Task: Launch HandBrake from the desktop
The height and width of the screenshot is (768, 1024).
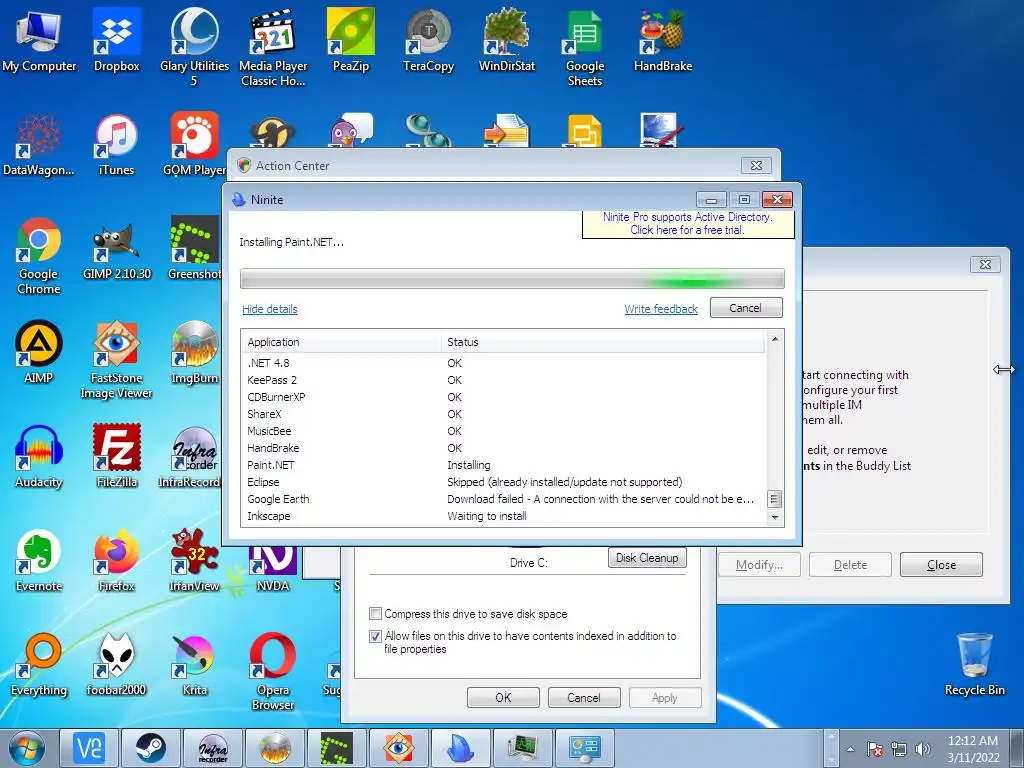Action: (663, 40)
